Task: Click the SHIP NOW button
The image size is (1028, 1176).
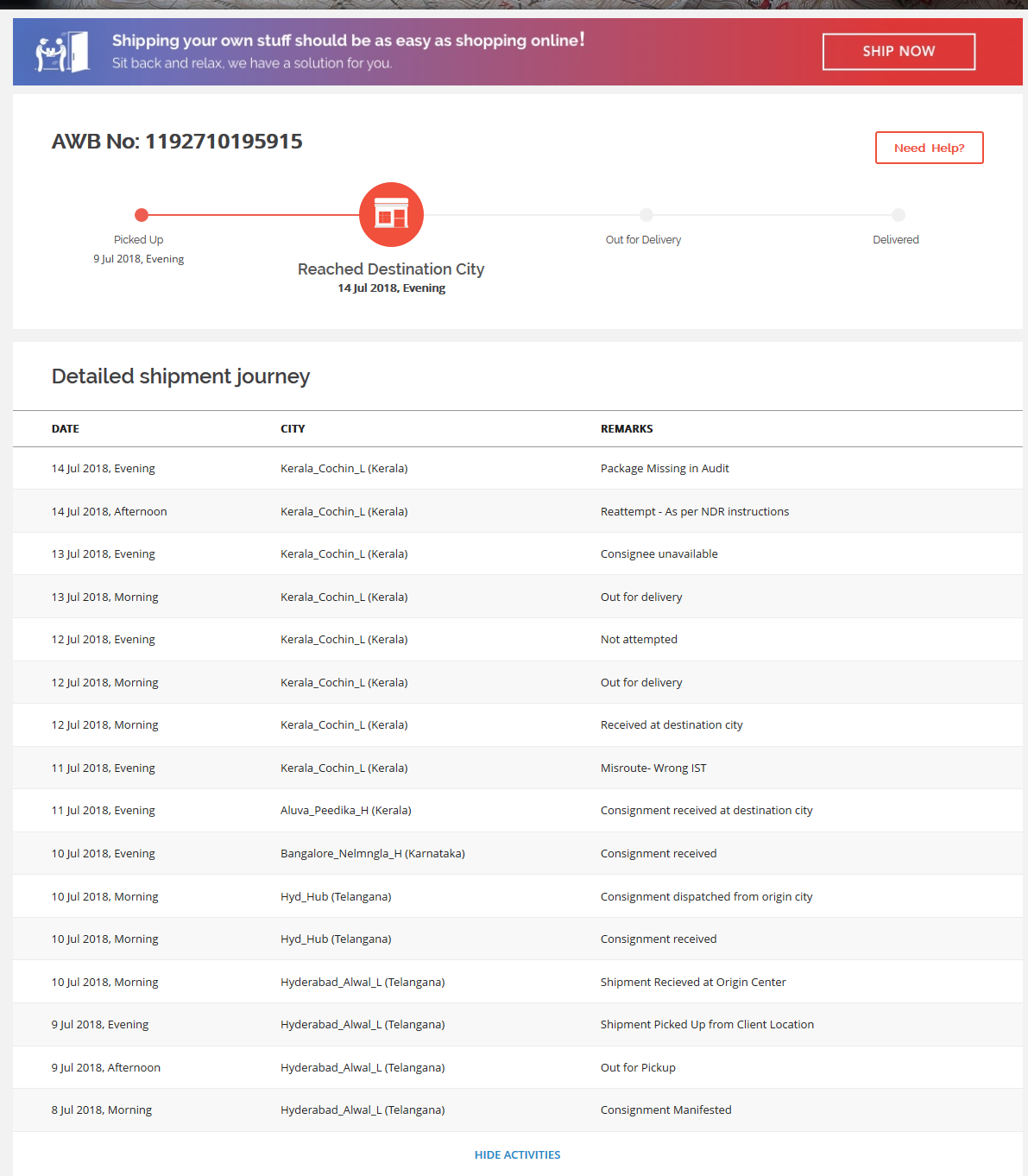Action: click(899, 52)
